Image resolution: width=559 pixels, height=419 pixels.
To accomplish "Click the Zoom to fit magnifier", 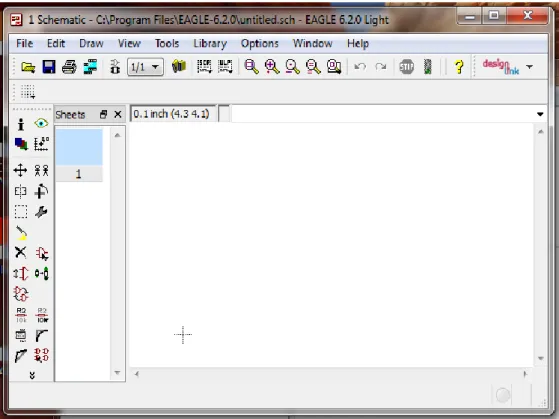I will pos(251,67).
